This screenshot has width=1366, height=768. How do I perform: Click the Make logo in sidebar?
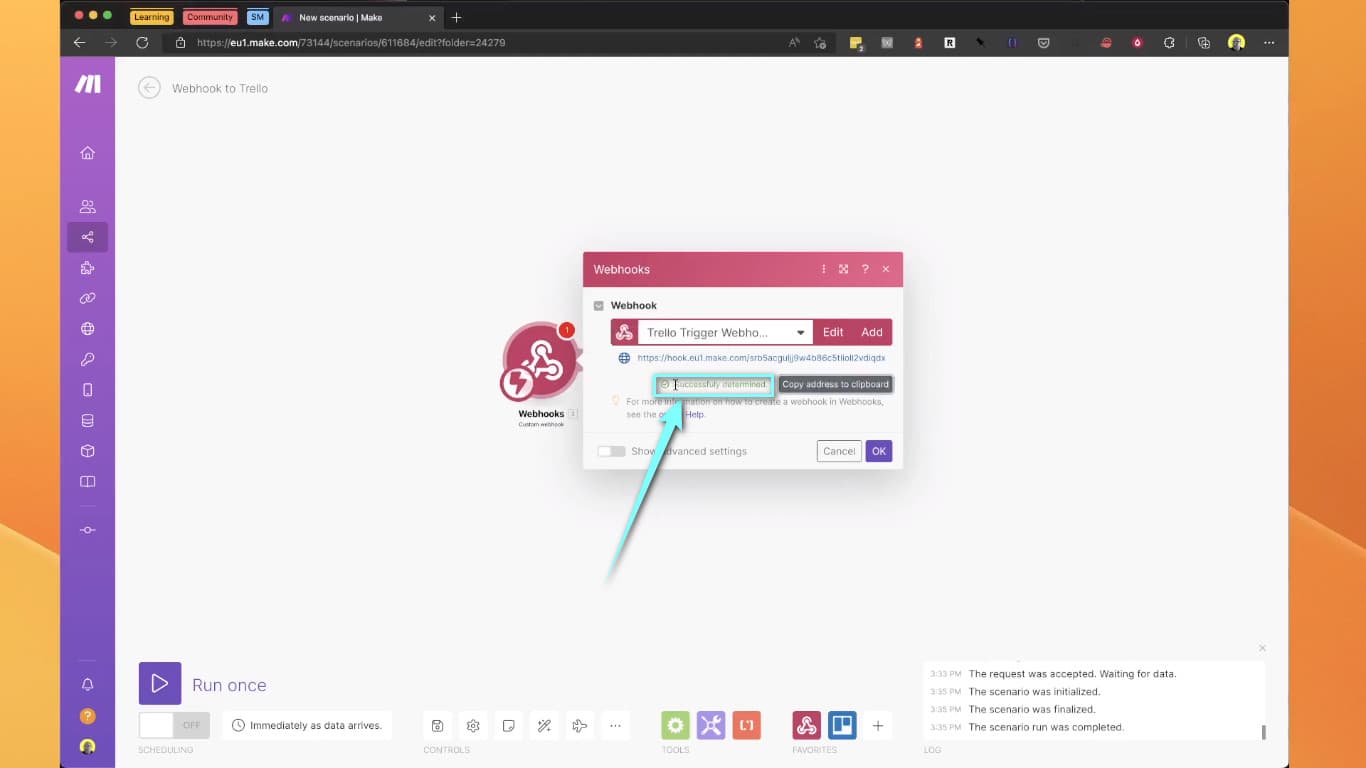[88, 85]
